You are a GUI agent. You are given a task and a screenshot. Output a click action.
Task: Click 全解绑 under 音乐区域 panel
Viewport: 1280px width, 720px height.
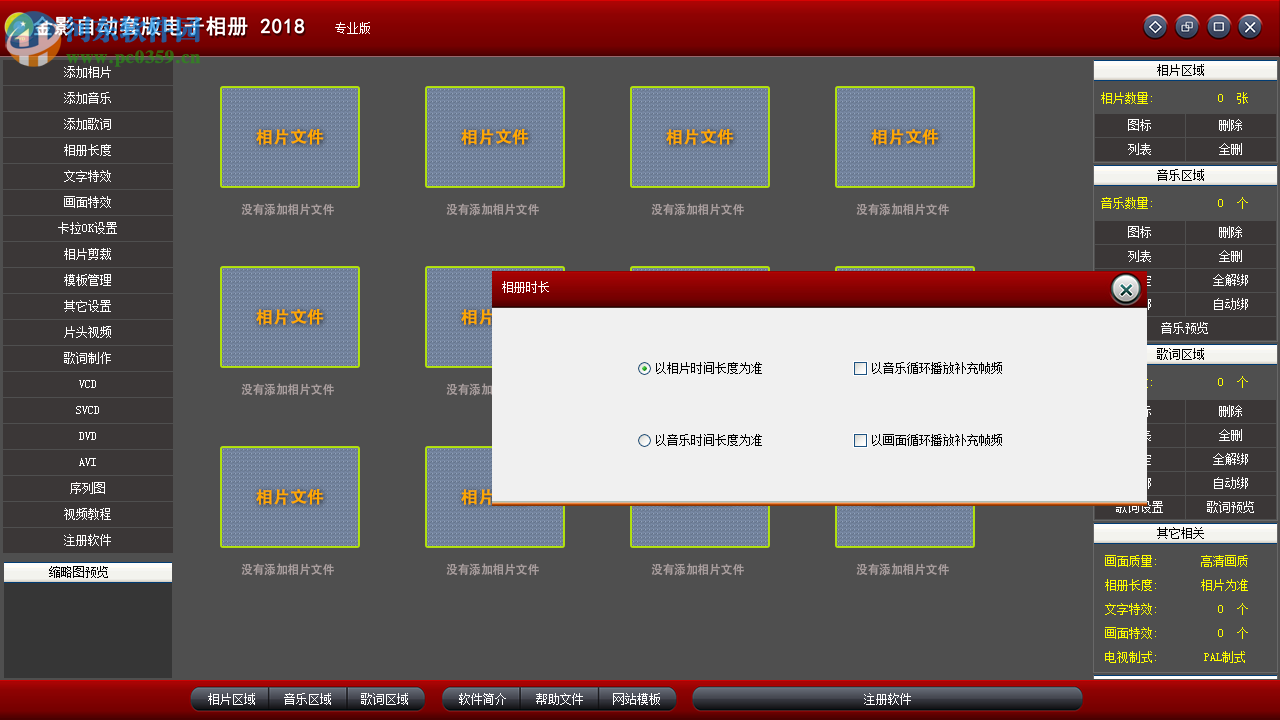(x=1231, y=280)
